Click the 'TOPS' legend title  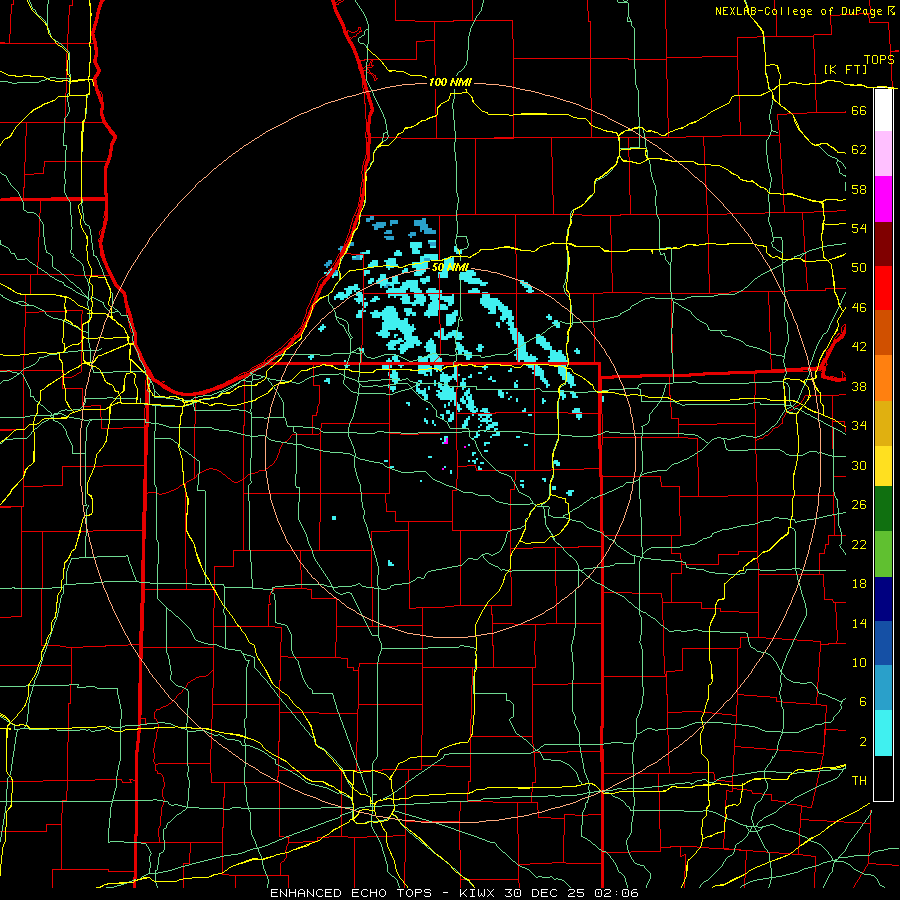(x=879, y=60)
